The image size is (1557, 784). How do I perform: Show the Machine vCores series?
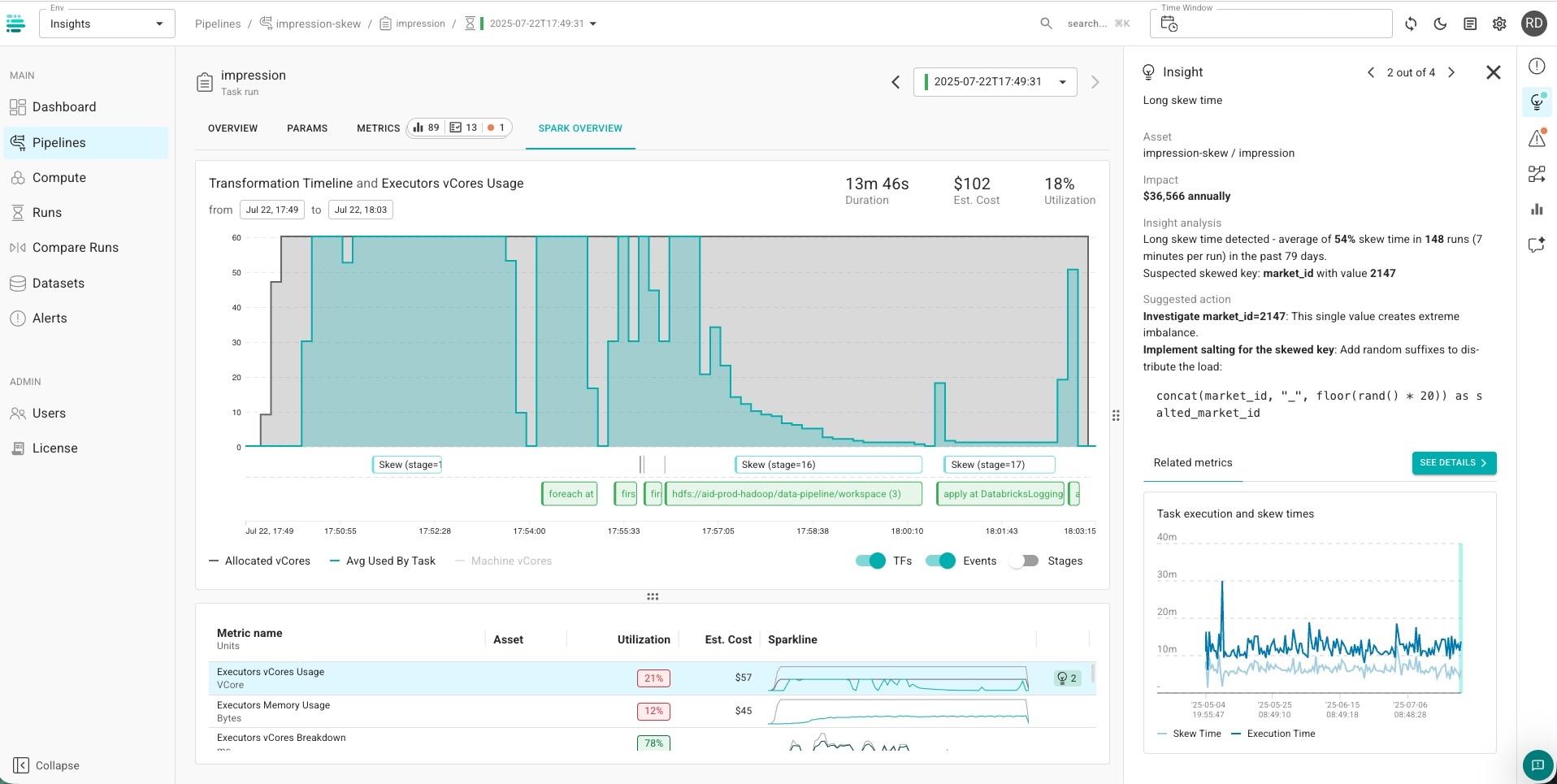click(x=504, y=561)
